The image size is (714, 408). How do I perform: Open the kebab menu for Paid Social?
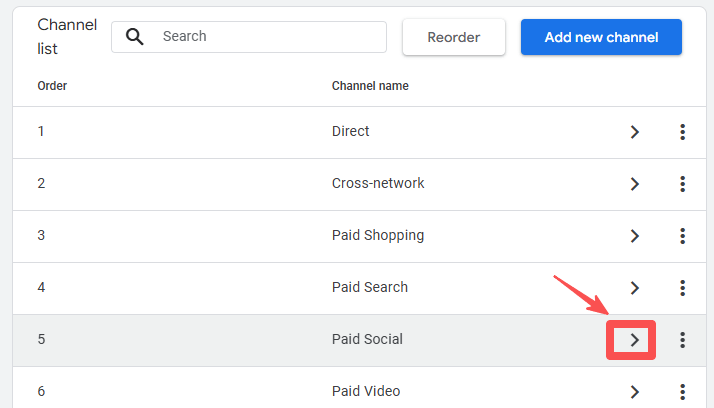point(682,340)
